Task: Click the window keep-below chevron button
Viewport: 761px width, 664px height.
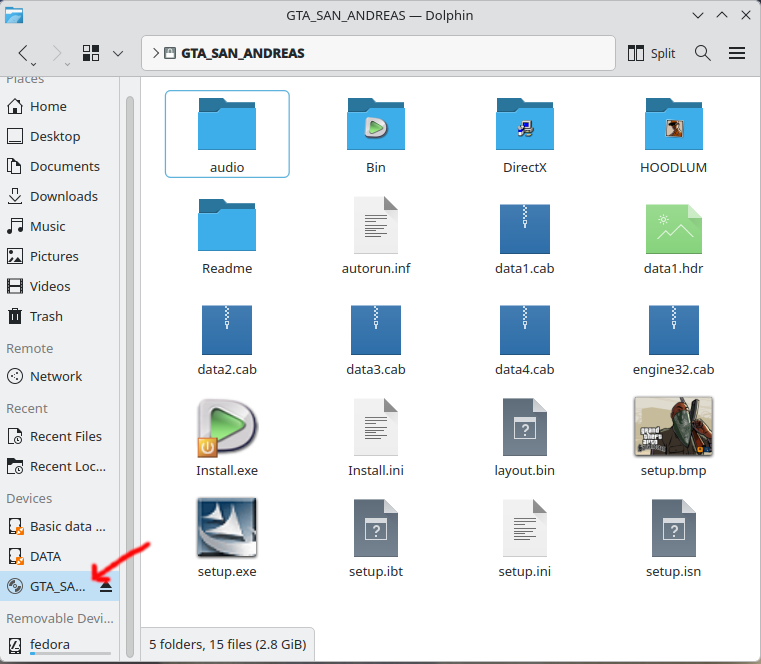Action: [697, 15]
